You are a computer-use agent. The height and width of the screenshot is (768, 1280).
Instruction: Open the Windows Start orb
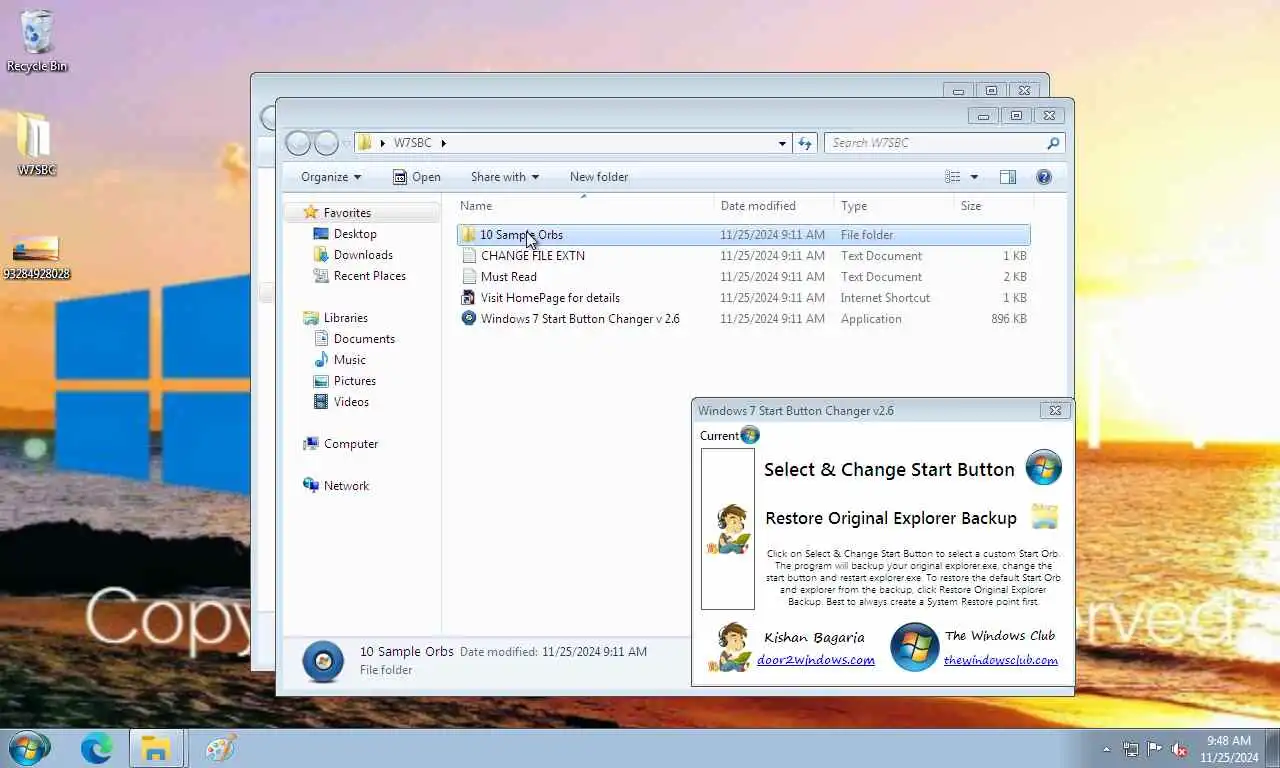tap(27, 748)
